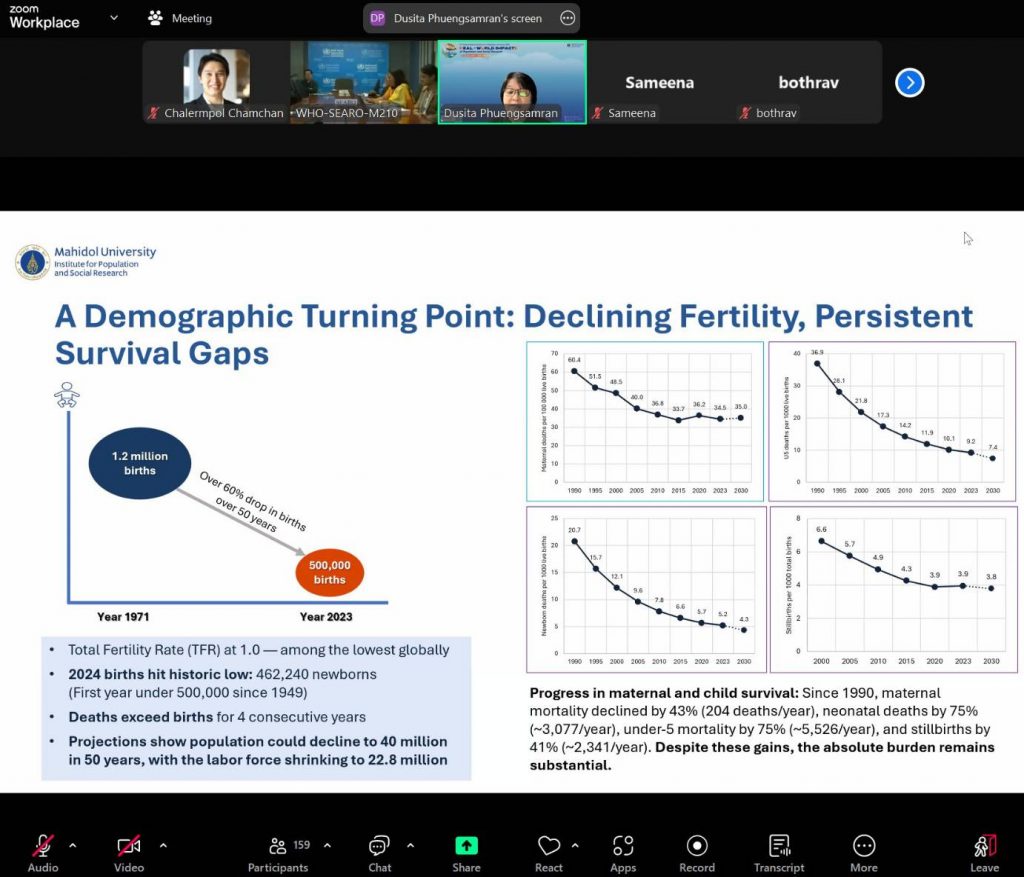Expand the Audio settings arrow

[x=72, y=845]
